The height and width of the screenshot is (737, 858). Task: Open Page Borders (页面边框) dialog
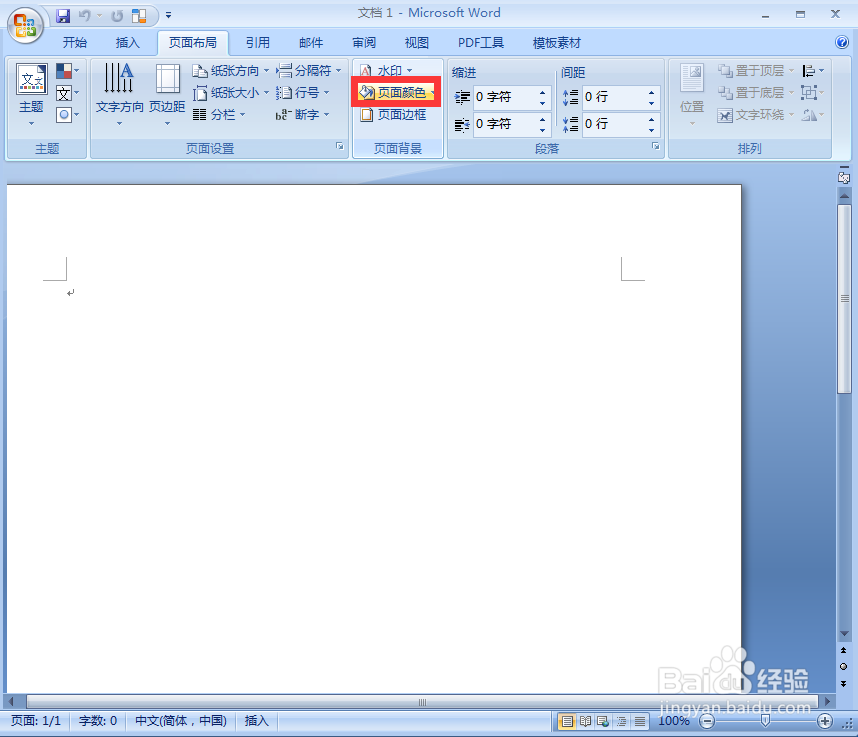click(393, 114)
